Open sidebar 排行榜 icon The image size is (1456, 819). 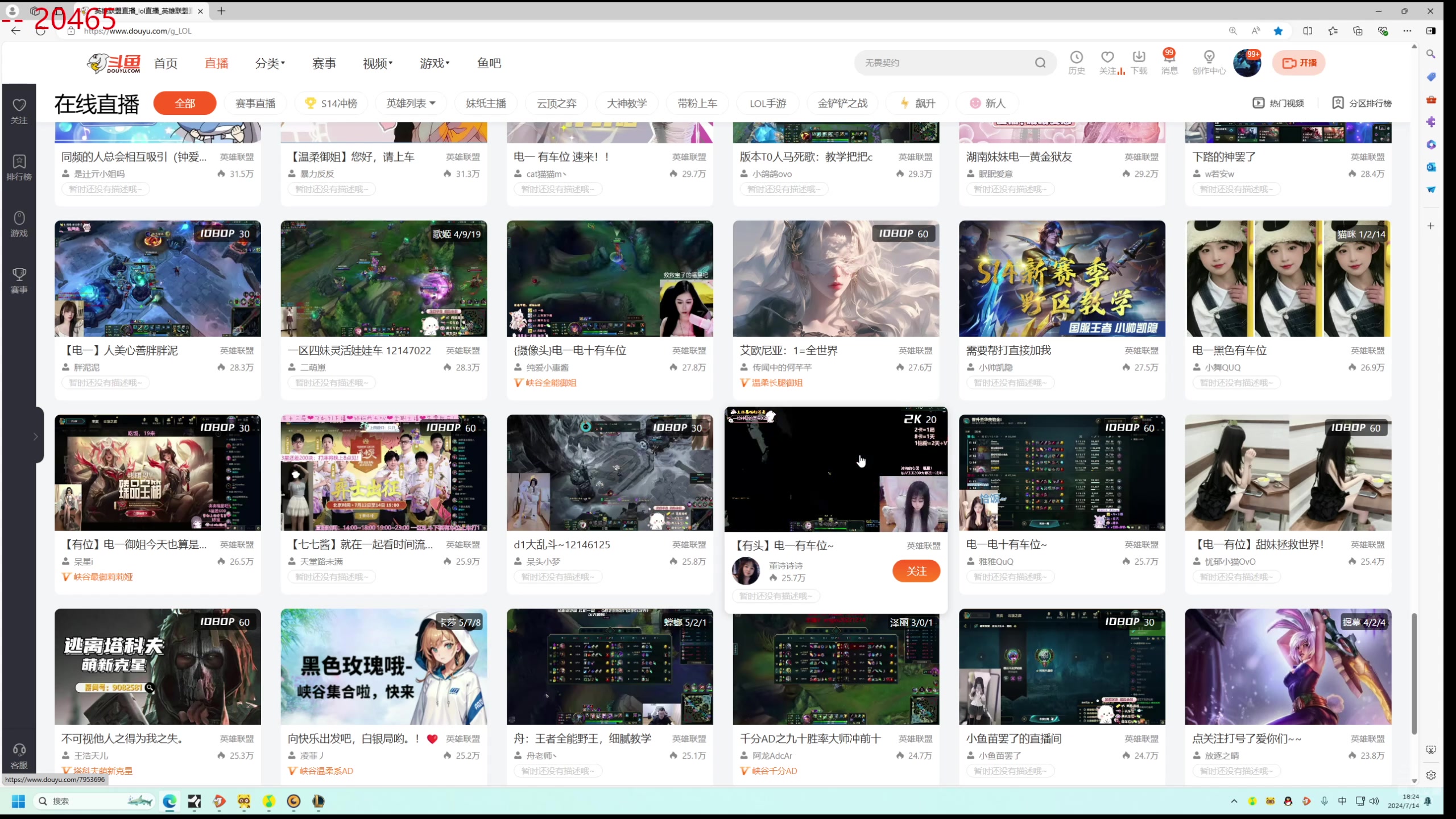pos(19,167)
